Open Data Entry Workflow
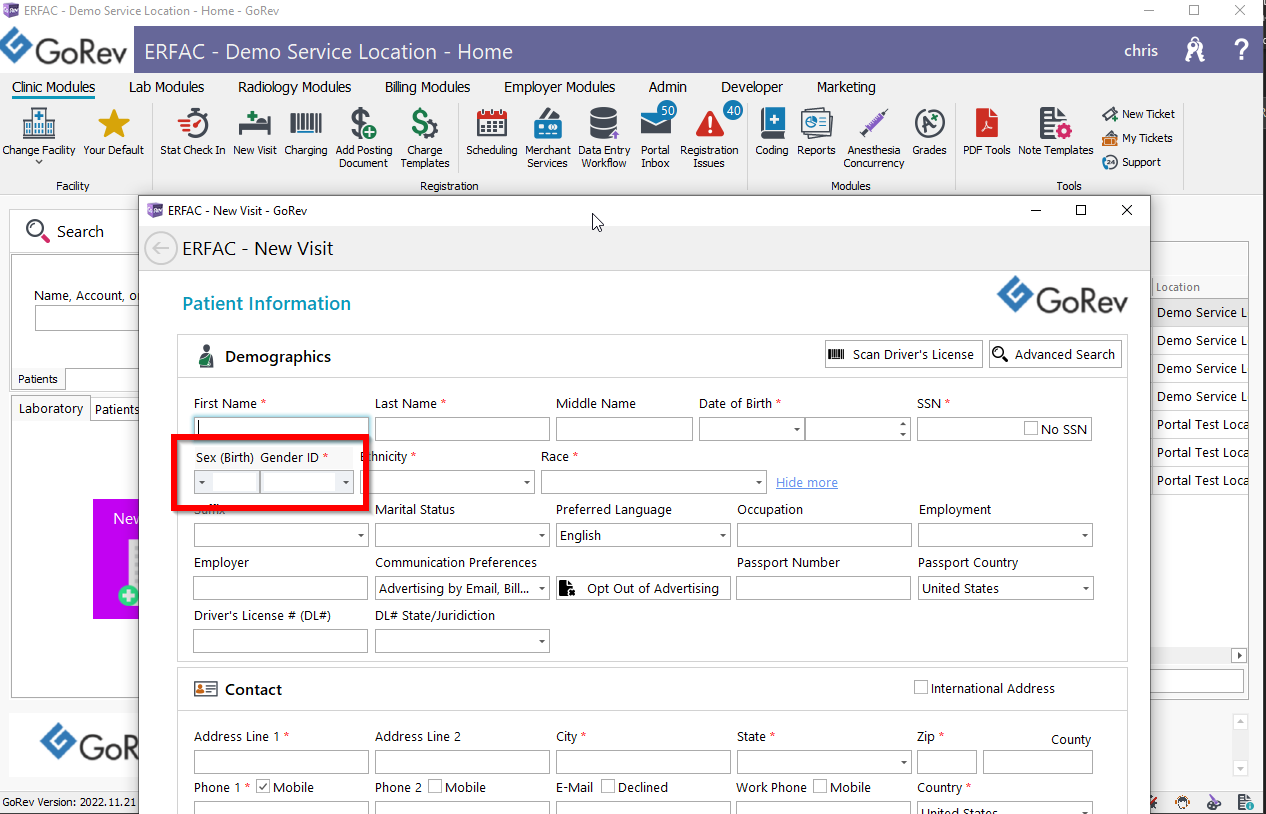Viewport: 1266px width, 814px height. point(604,138)
